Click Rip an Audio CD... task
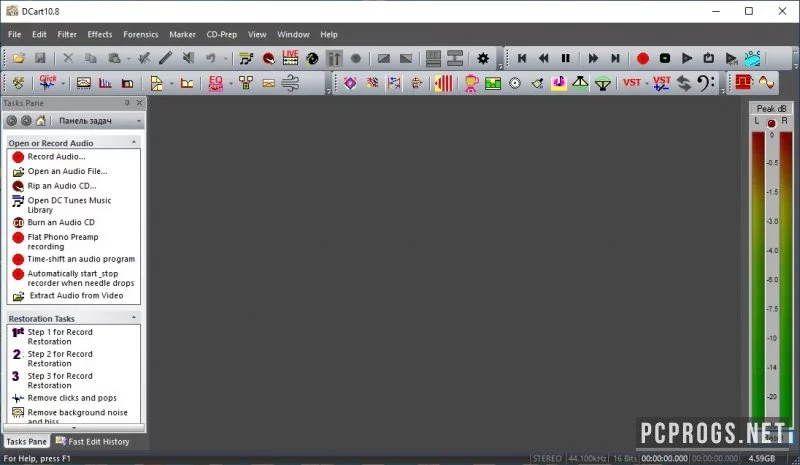Viewport: 800px width, 465px height. pos(62,186)
